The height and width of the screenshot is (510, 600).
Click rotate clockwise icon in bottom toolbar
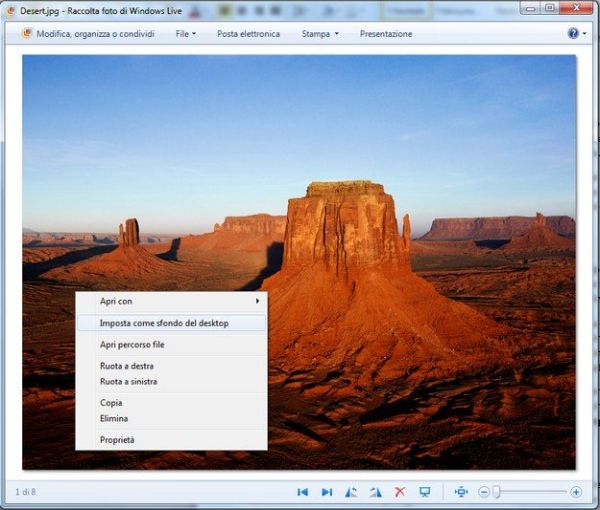(x=376, y=492)
